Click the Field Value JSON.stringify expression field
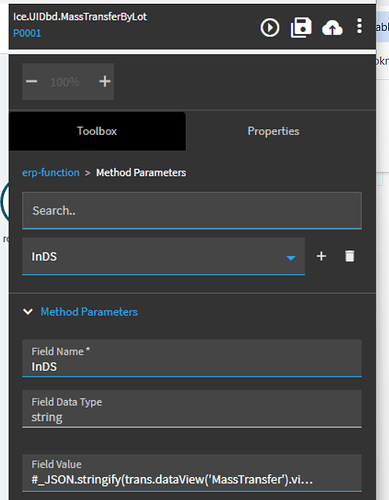The height and width of the screenshot is (500, 389). tap(192, 473)
